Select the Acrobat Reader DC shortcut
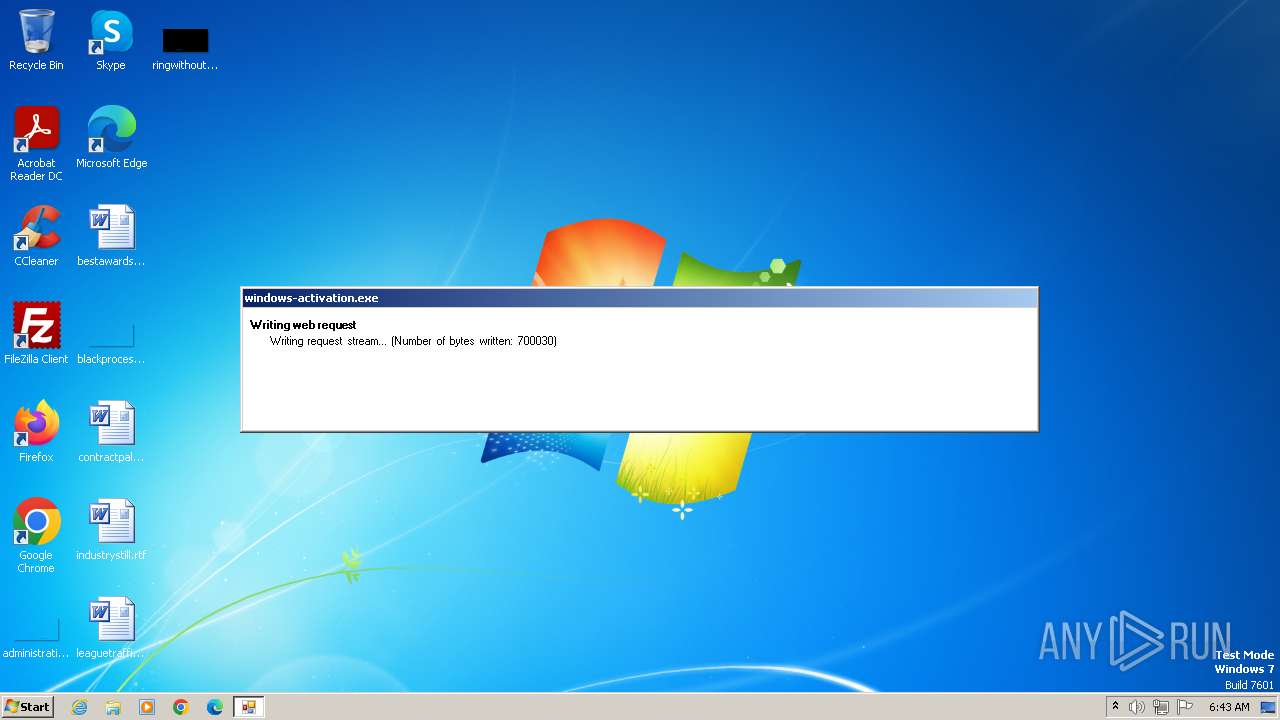1280x720 pixels. tap(36, 143)
